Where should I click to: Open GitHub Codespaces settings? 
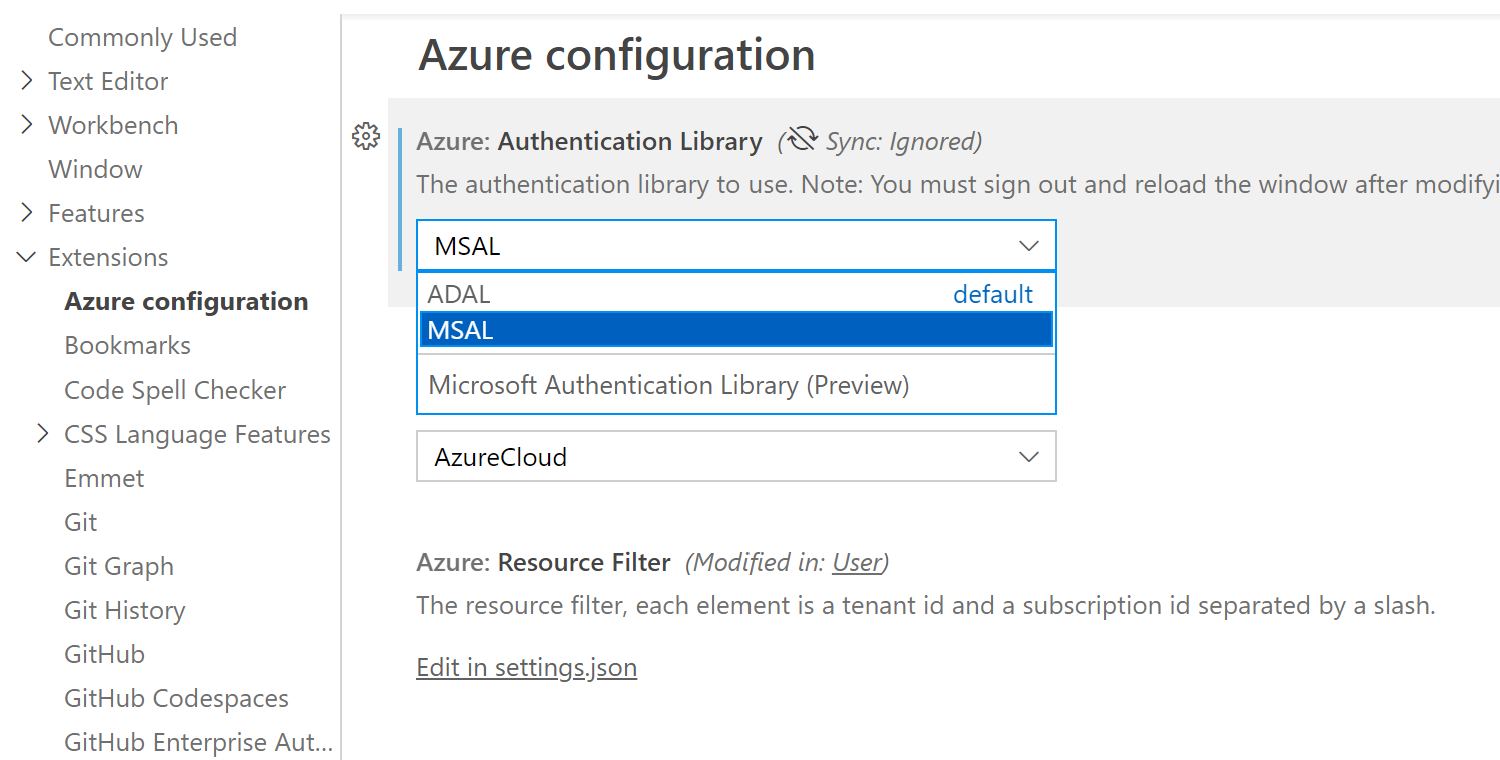pos(176,698)
